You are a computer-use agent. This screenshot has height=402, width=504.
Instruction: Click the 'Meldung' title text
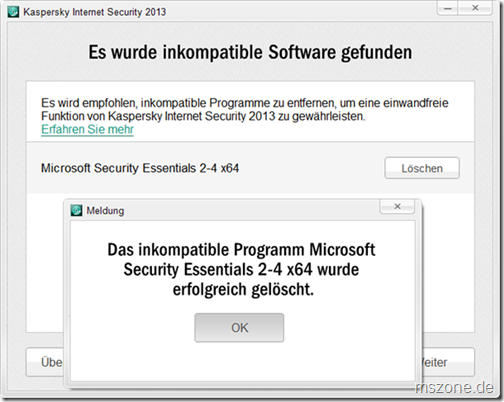click(105, 211)
